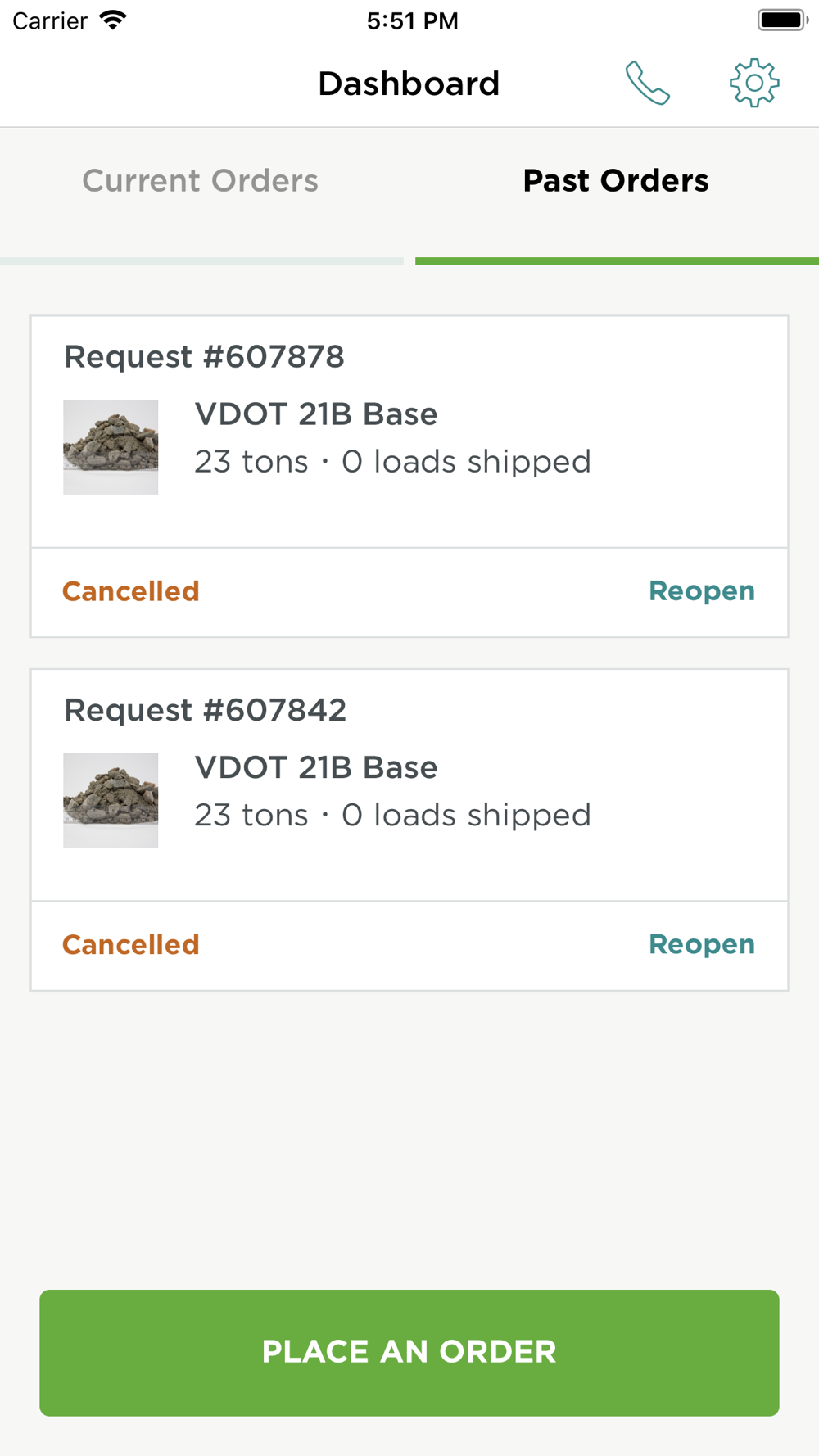The width and height of the screenshot is (819, 1456).
Task: Open the Request #607842 order title
Action: click(206, 711)
